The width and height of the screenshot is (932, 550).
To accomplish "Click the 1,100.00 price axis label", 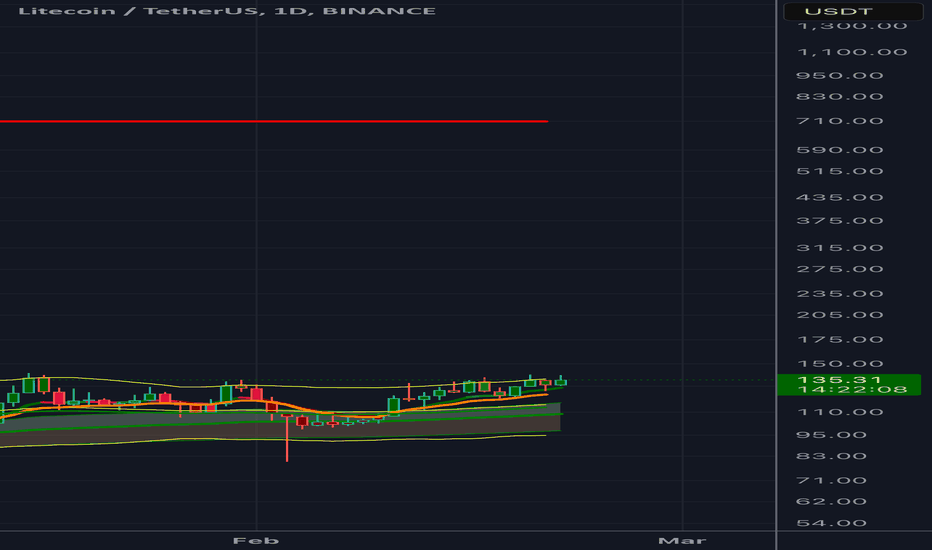I will point(852,52).
